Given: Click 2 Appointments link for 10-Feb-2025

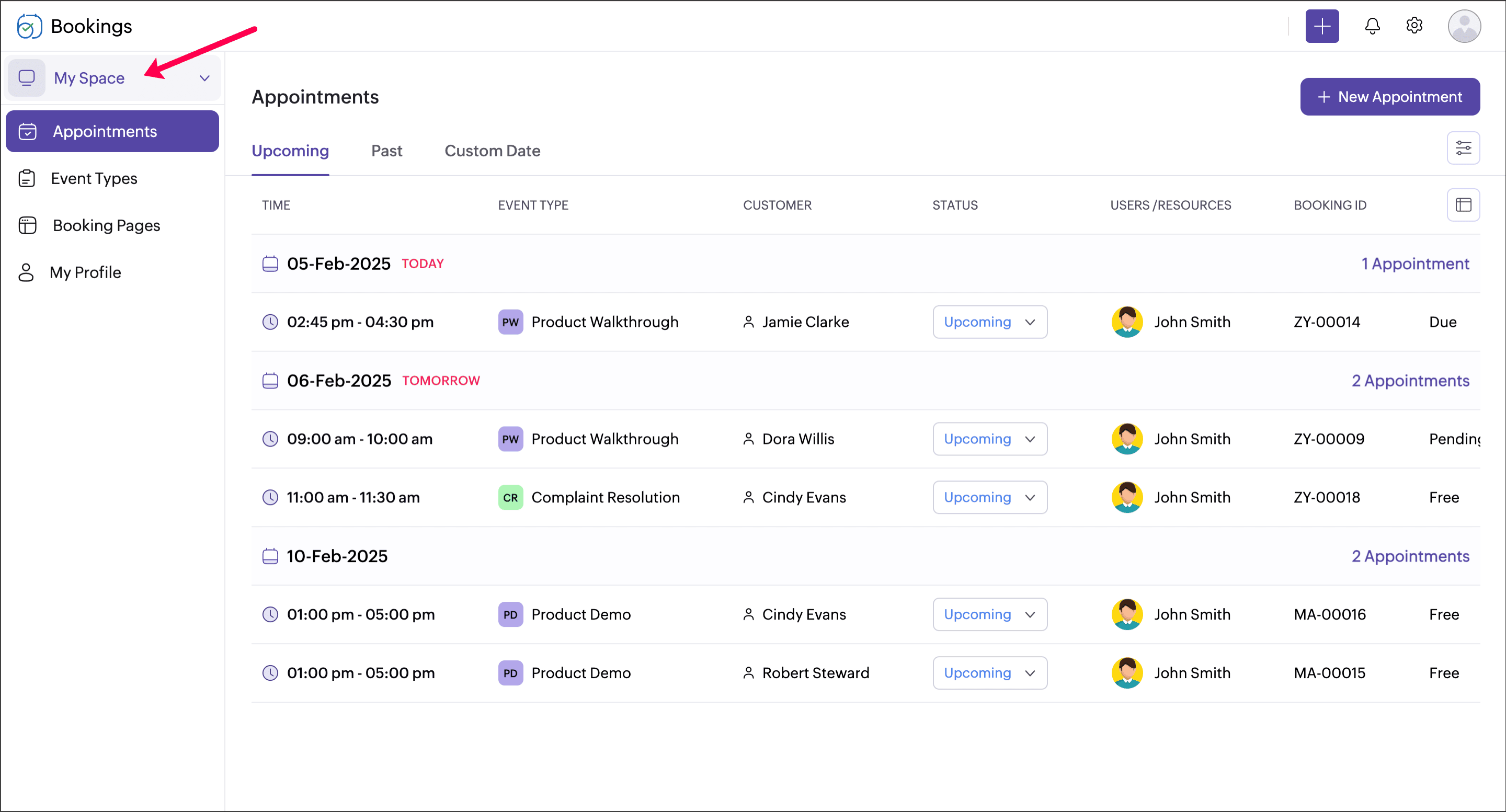Looking at the screenshot, I should click(x=1410, y=556).
